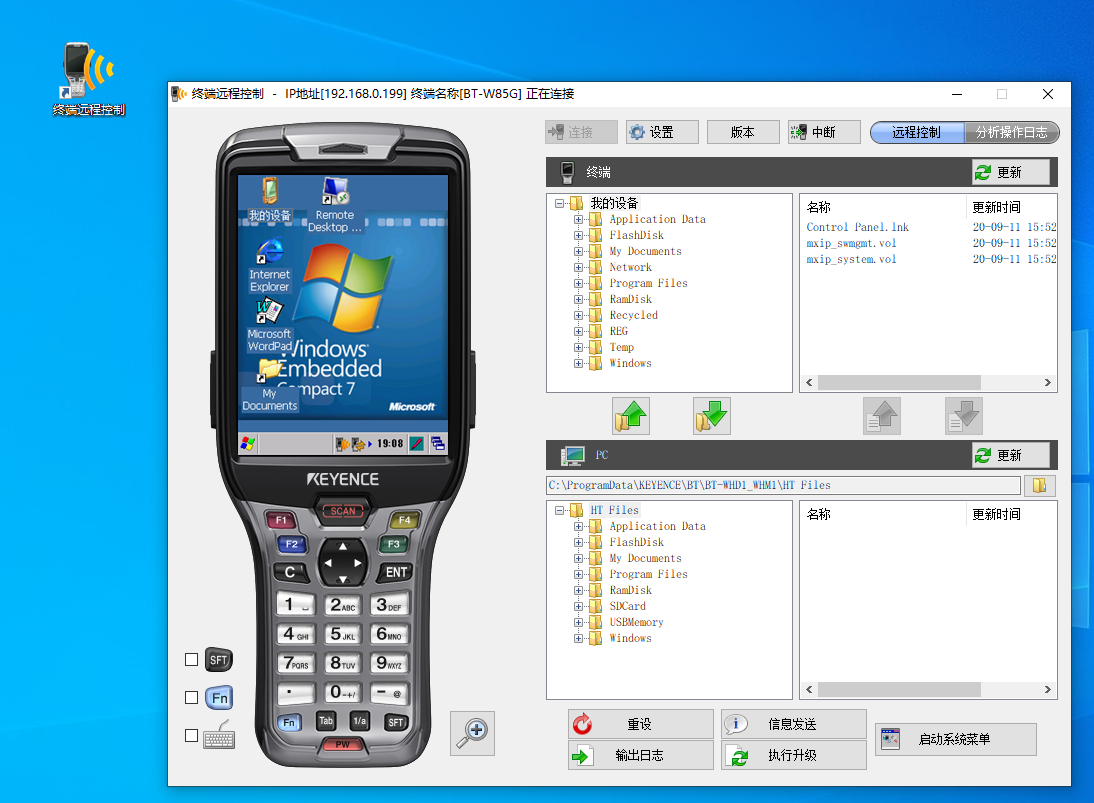Click the ENT key on the handheld
Image resolution: width=1094 pixels, height=803 pixels.
coord(396,572)
